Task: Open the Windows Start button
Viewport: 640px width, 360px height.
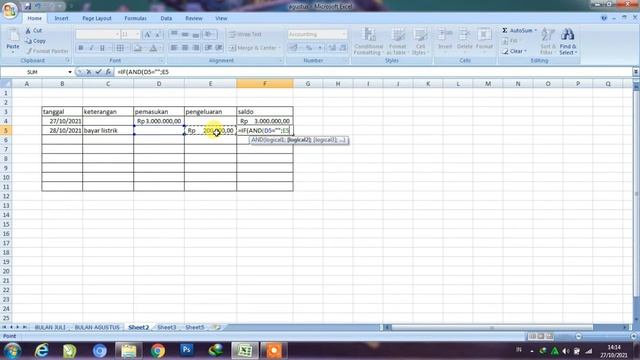Action: [12, 351]
